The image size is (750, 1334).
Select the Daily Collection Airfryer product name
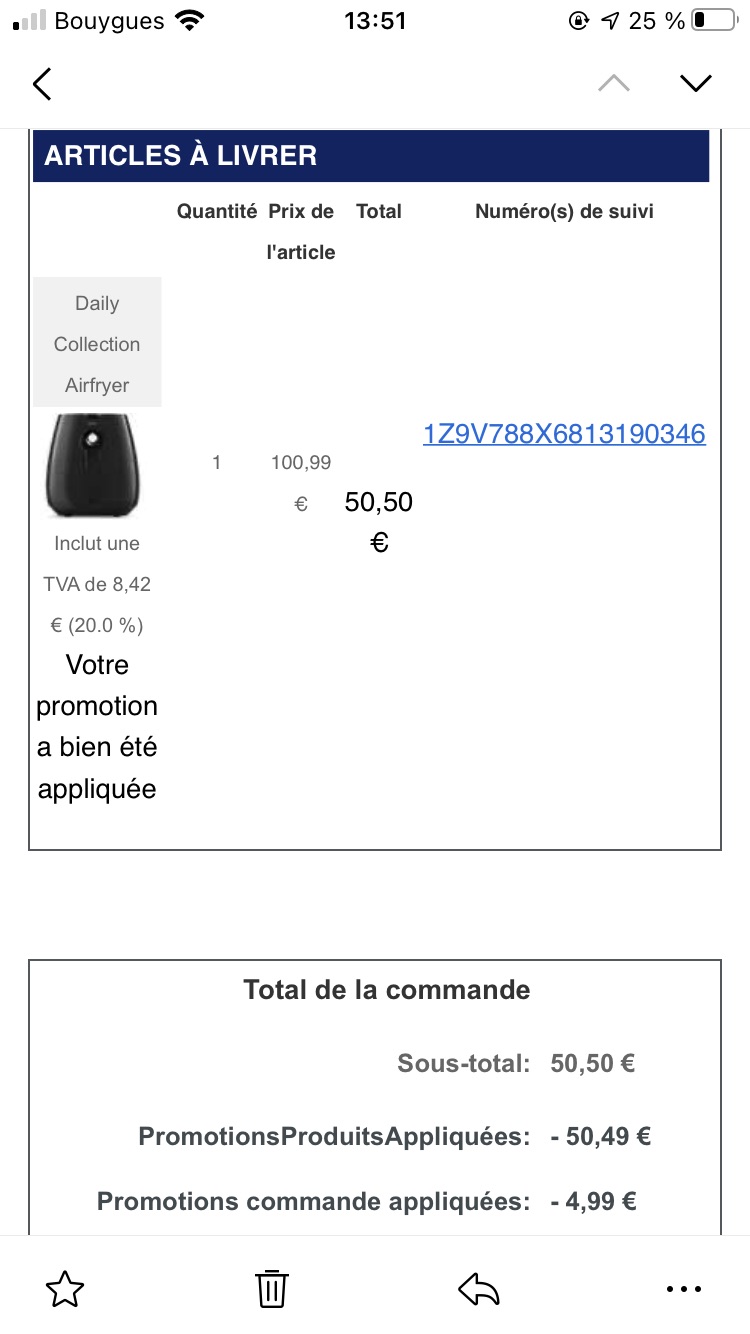click(x=97, y=343)
